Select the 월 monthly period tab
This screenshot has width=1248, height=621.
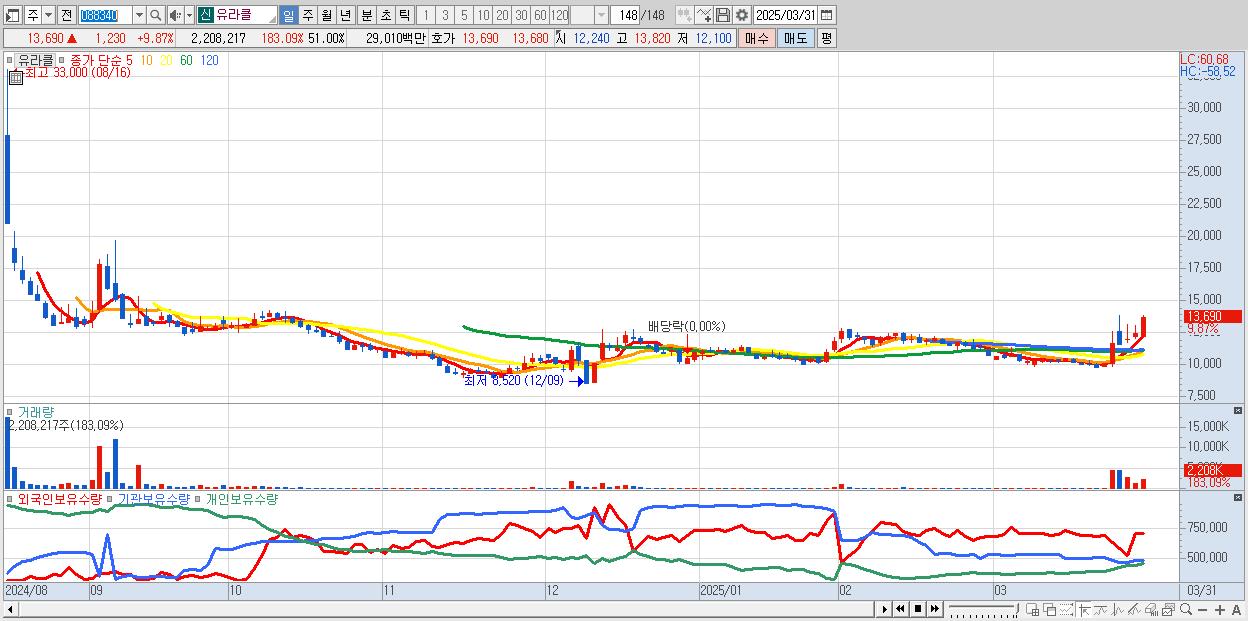[326, 15]
